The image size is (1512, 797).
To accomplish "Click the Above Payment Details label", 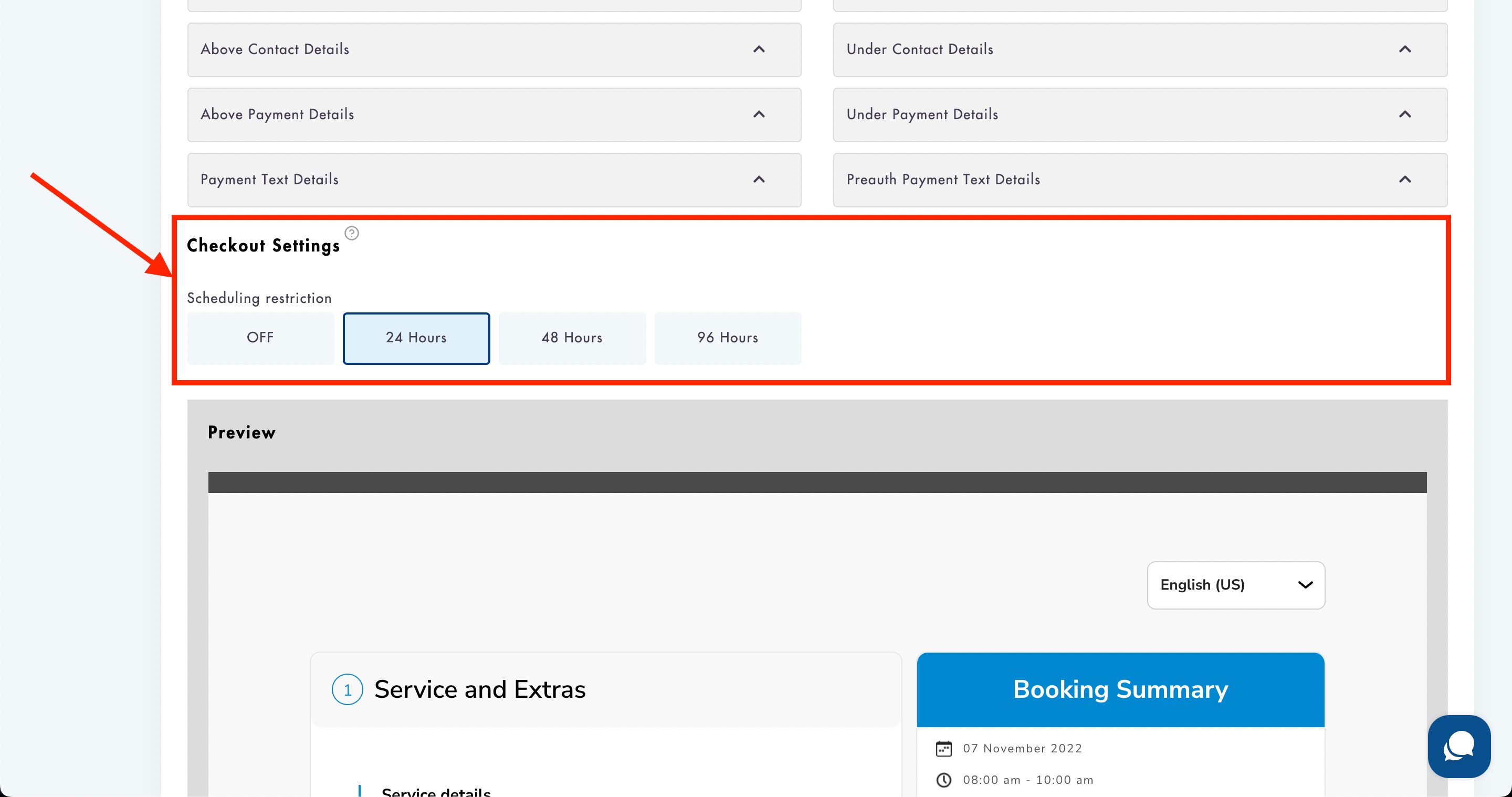I will [x=277, y=114].
